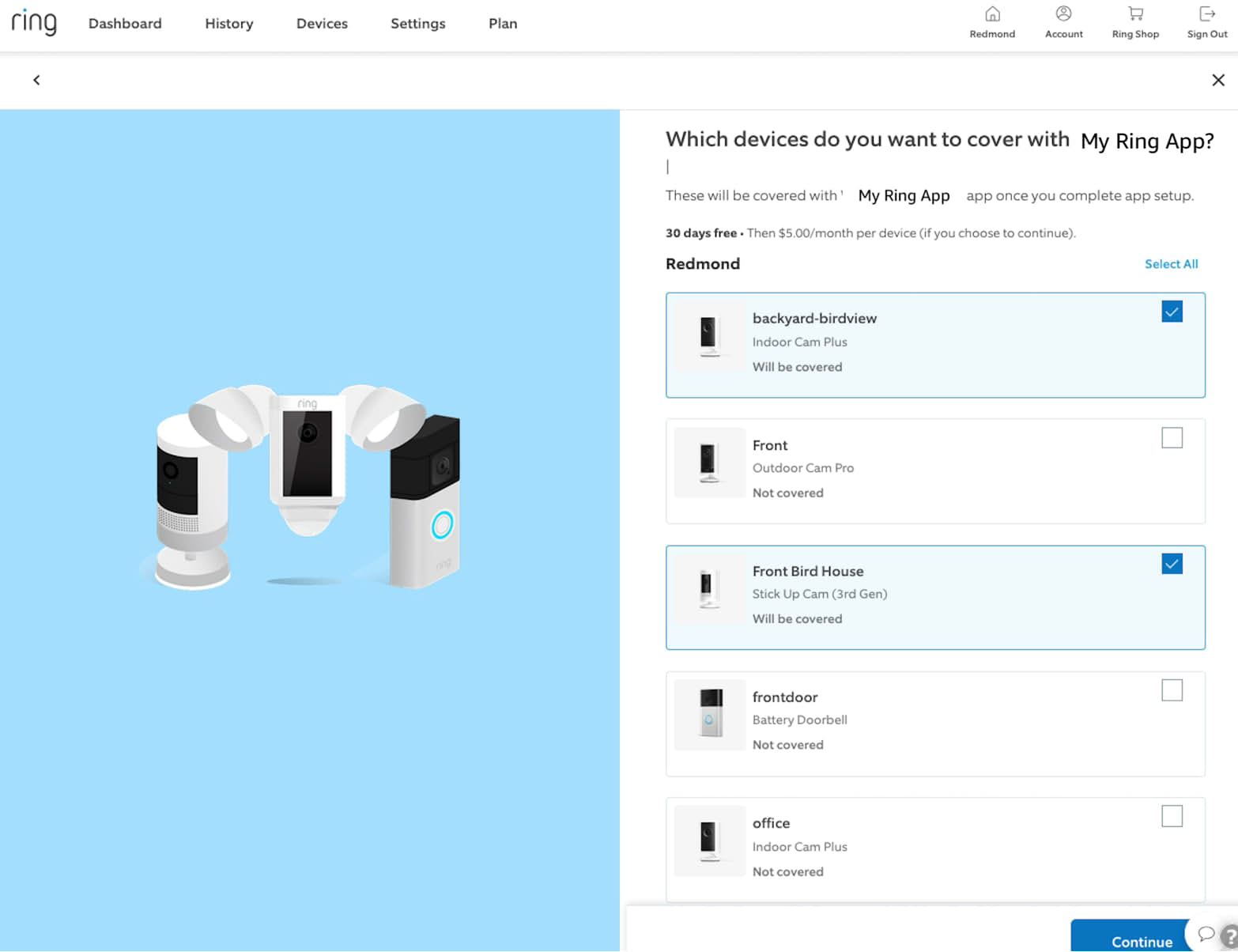
Task: Open the Devices menu
Action: point(322,24)
